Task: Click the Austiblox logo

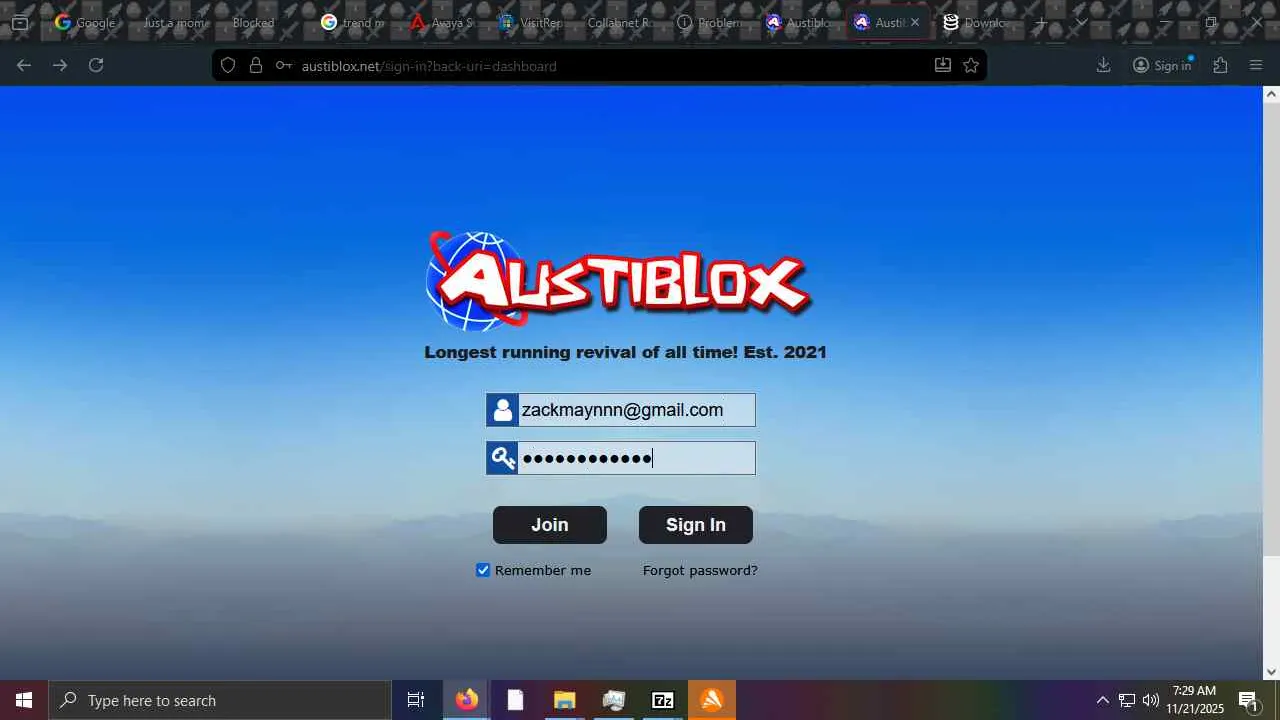Action: 619,281
